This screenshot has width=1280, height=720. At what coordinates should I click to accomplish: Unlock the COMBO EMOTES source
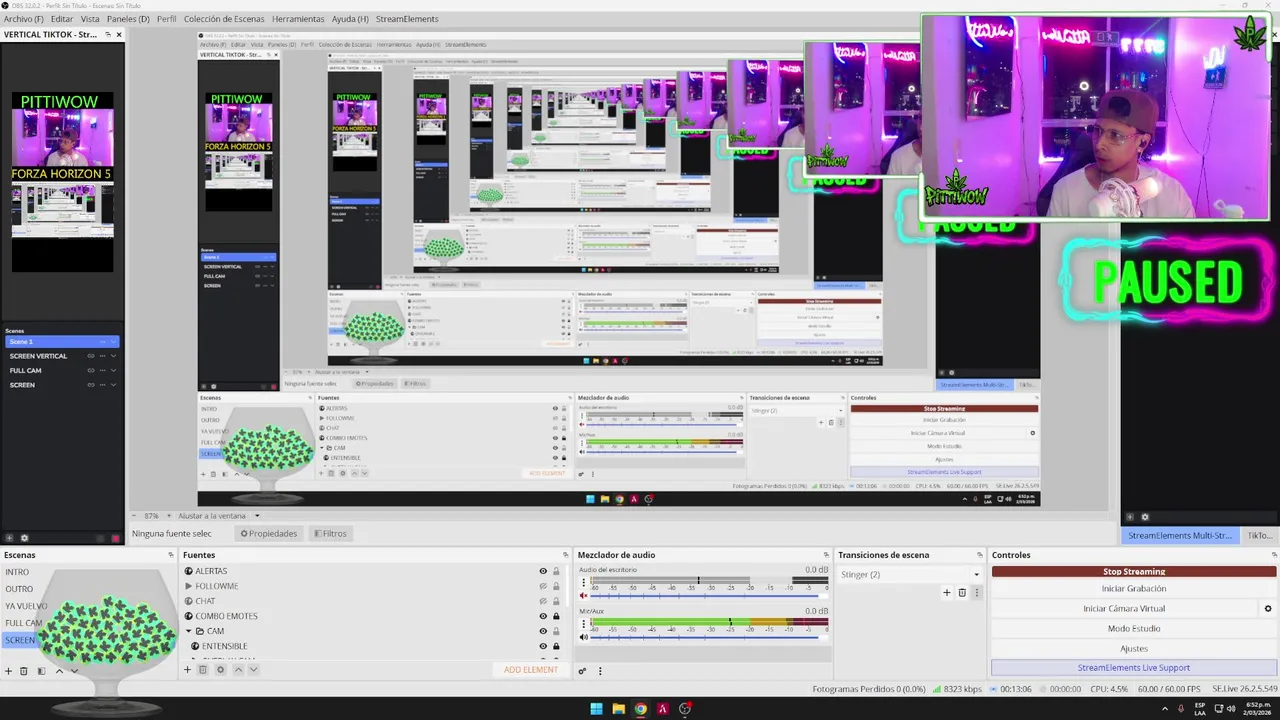[x=556, y=616]
